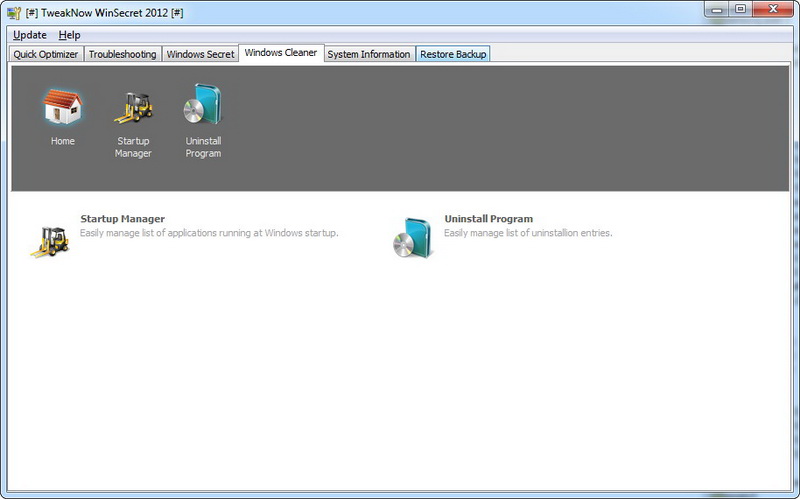Click 'Easily manage list of uninstallion entries' text
Image resolution: width=800 pixels, height=499 pixels.
click(528, 233)
